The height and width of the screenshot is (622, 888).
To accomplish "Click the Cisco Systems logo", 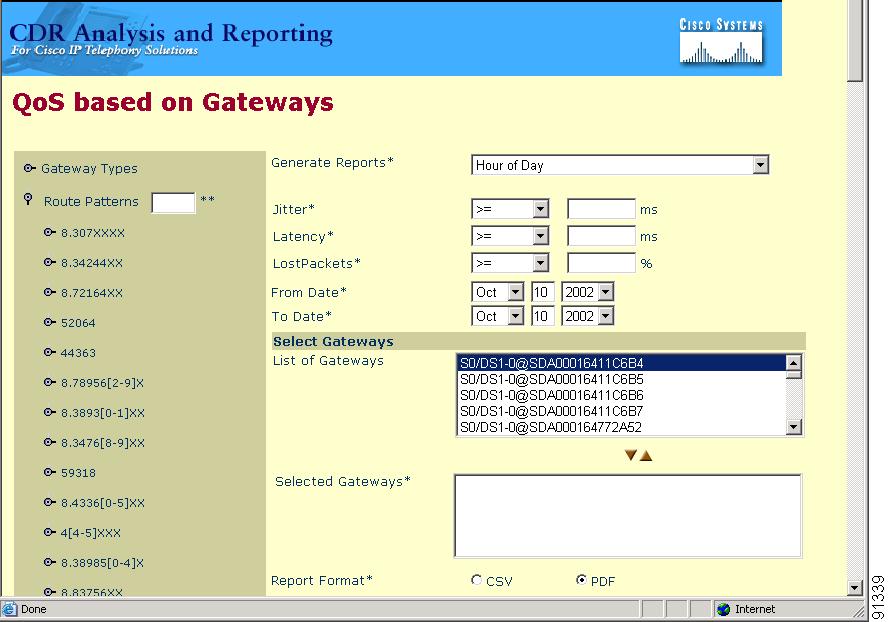I will (721, 41).
